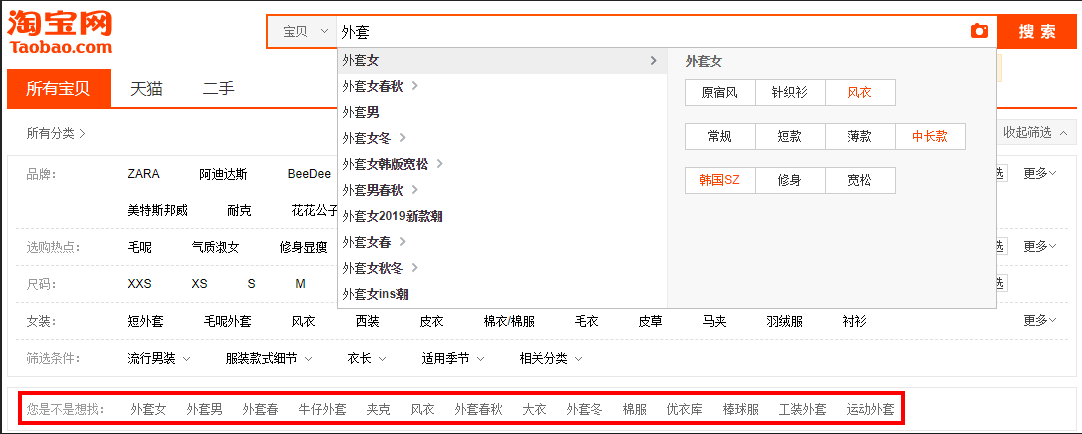Select the 修身 tag
The image size is (1082, 434).
[x=790, y=181]
